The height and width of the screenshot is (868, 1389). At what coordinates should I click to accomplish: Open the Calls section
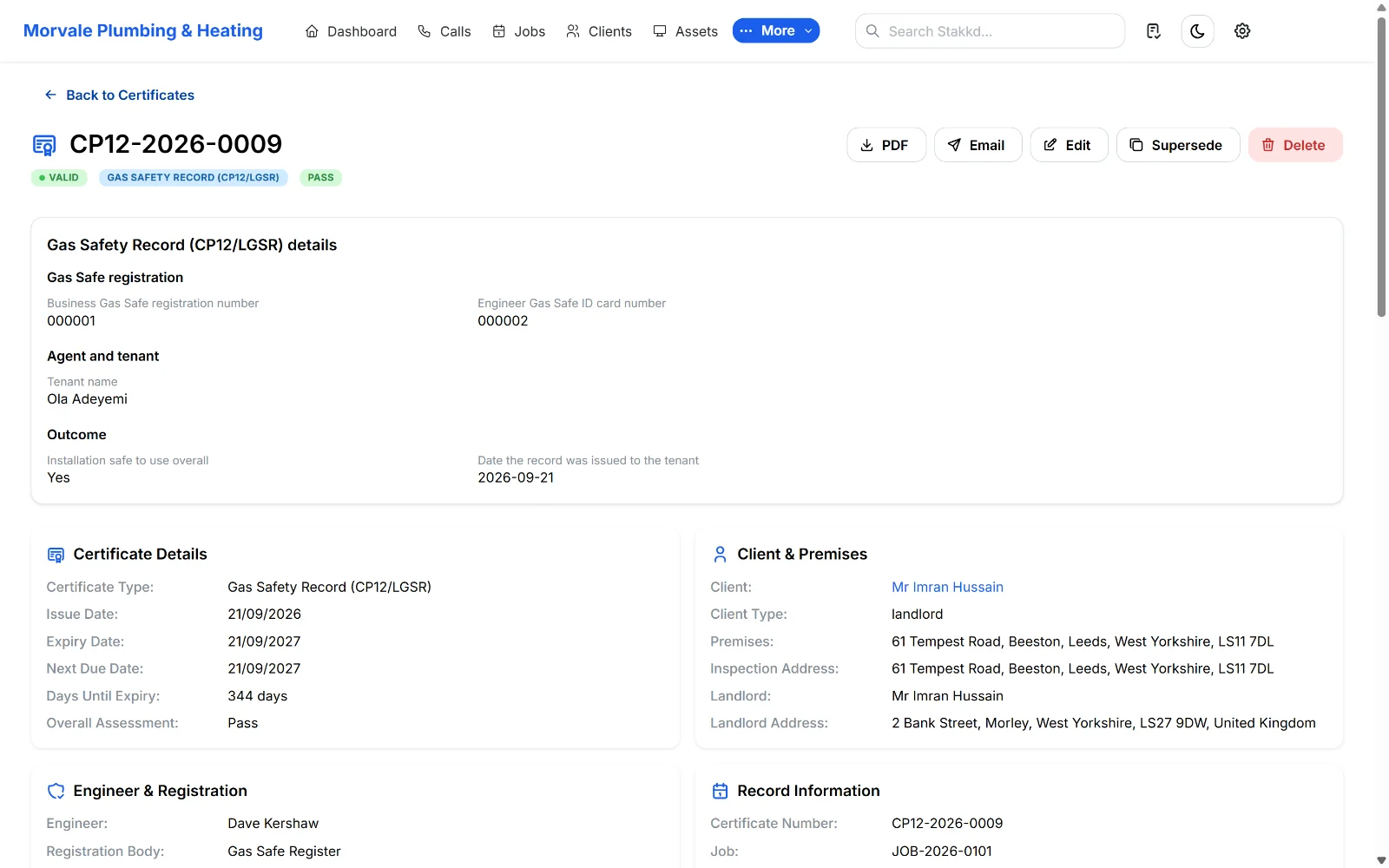click(444, 31)
